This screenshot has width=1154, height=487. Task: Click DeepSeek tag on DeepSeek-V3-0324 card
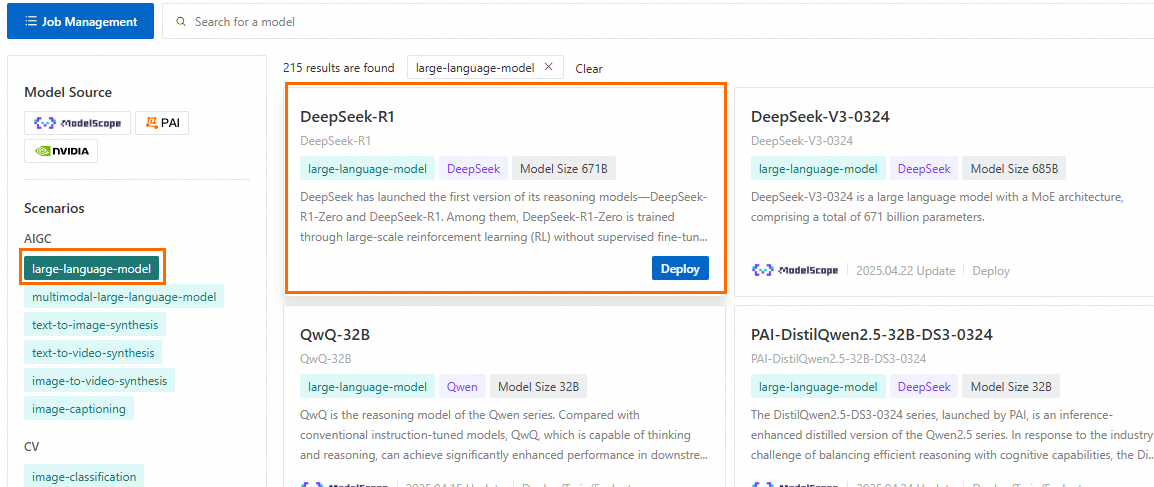pyautogui.click(x=924, y=168)
